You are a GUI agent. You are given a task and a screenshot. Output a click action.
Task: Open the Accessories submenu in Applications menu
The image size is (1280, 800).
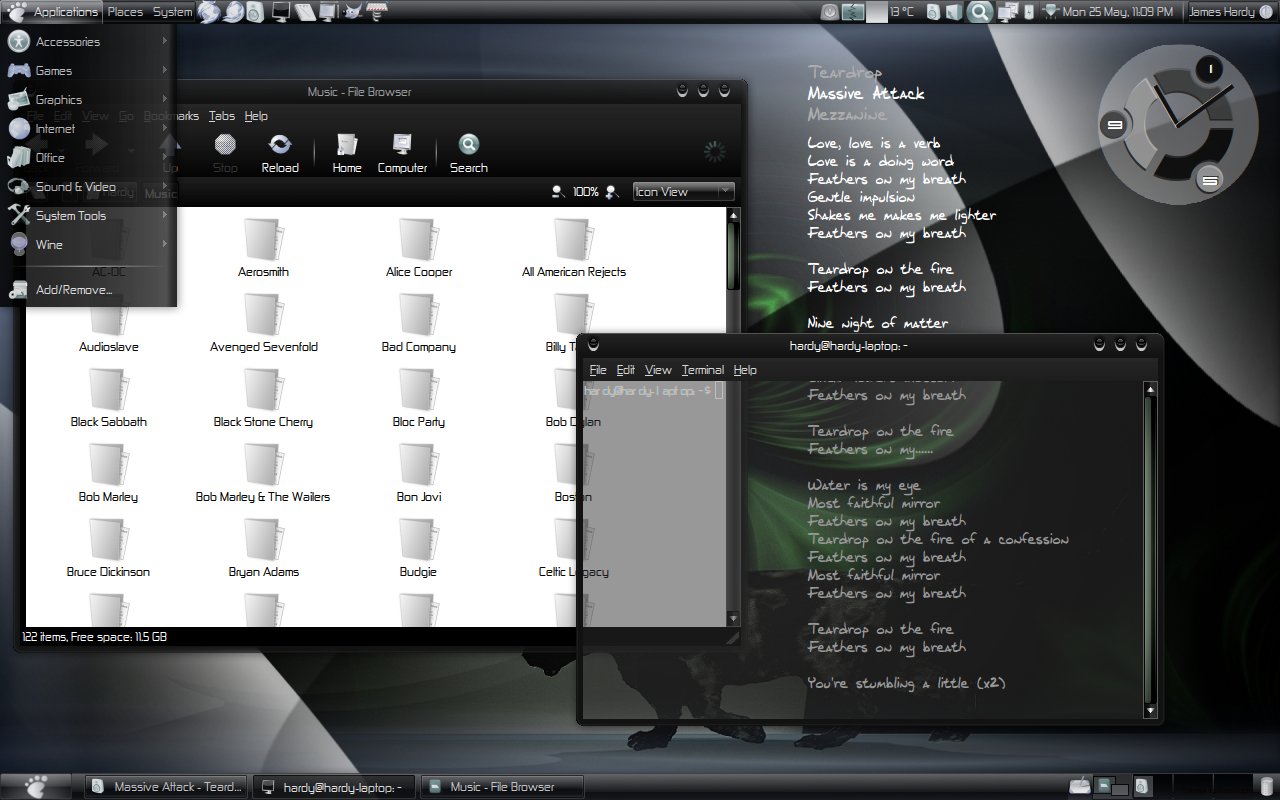(89, 42)
